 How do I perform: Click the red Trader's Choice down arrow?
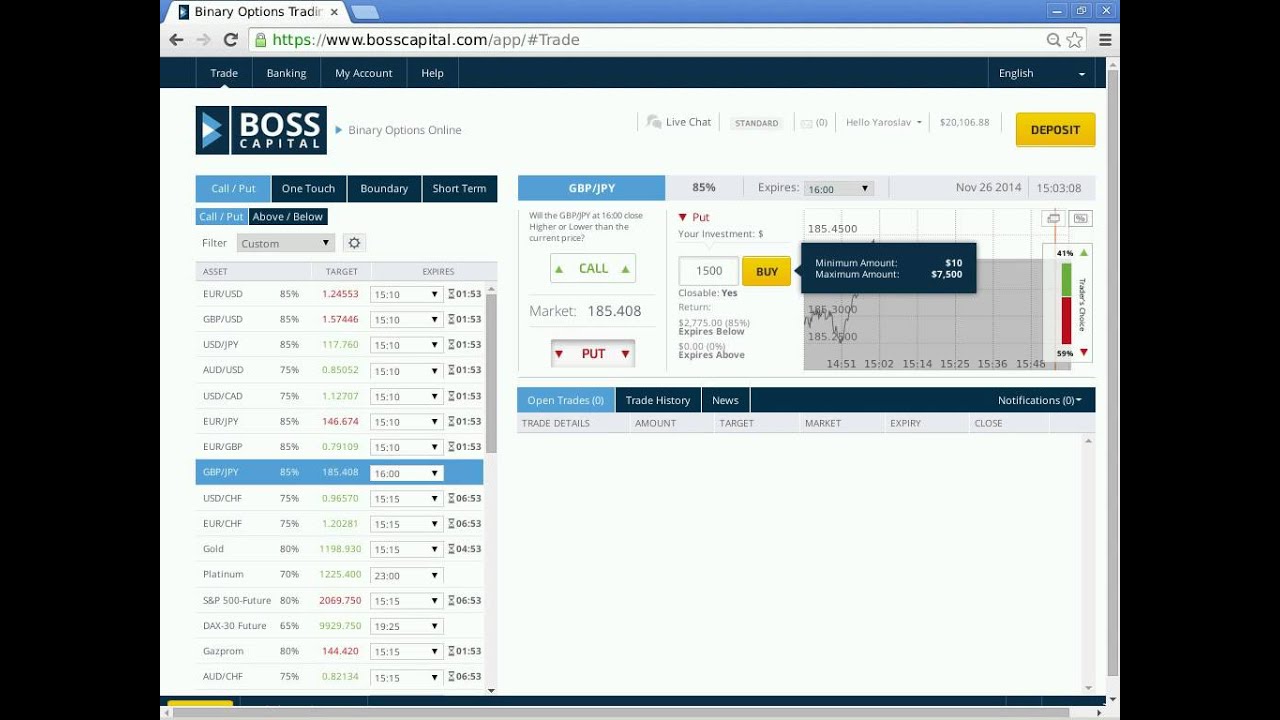click(x=1084, y=353)
